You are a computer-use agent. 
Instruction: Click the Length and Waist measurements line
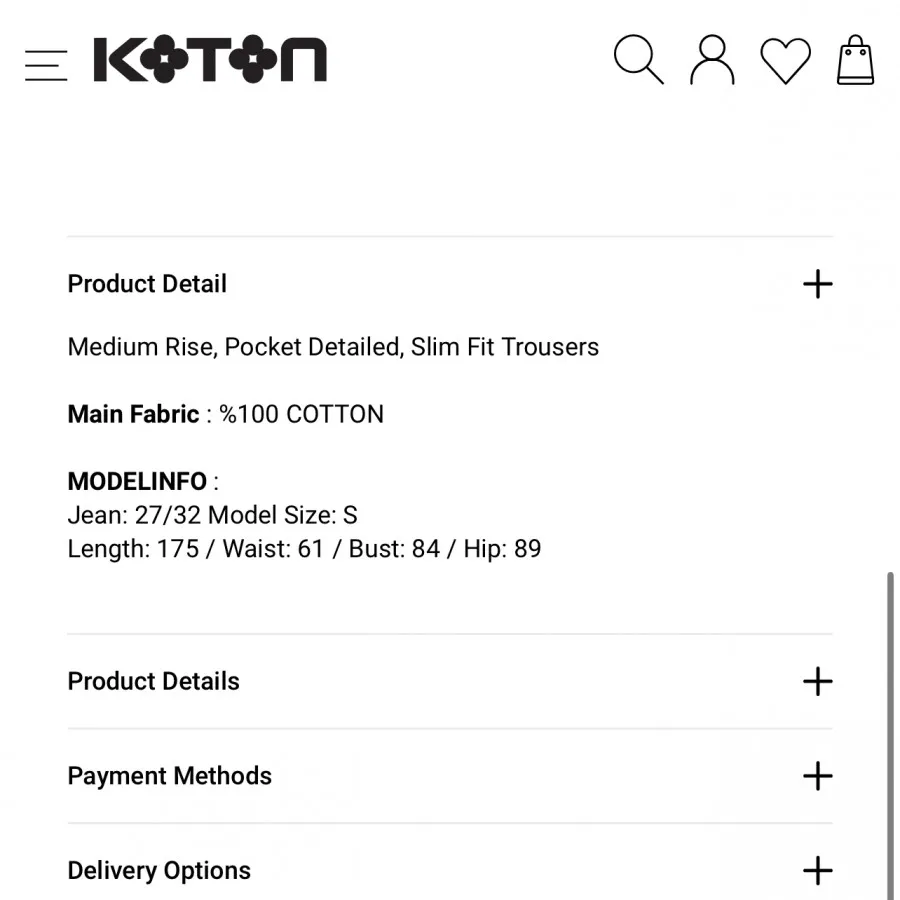pyautogui.click(x=304, y=549)
